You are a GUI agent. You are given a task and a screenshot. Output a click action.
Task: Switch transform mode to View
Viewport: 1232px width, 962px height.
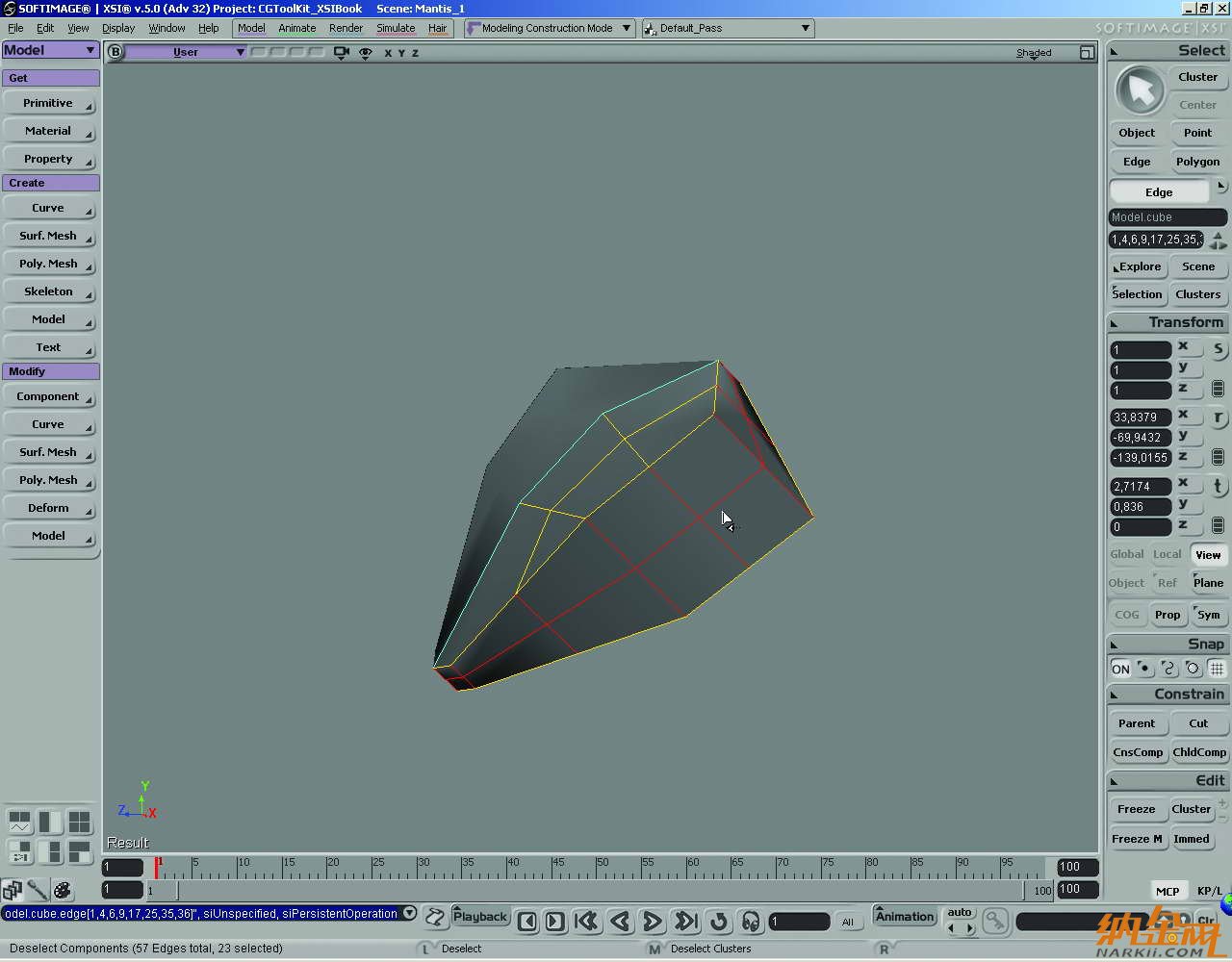pyautogui.click(x=1208, y=555)
